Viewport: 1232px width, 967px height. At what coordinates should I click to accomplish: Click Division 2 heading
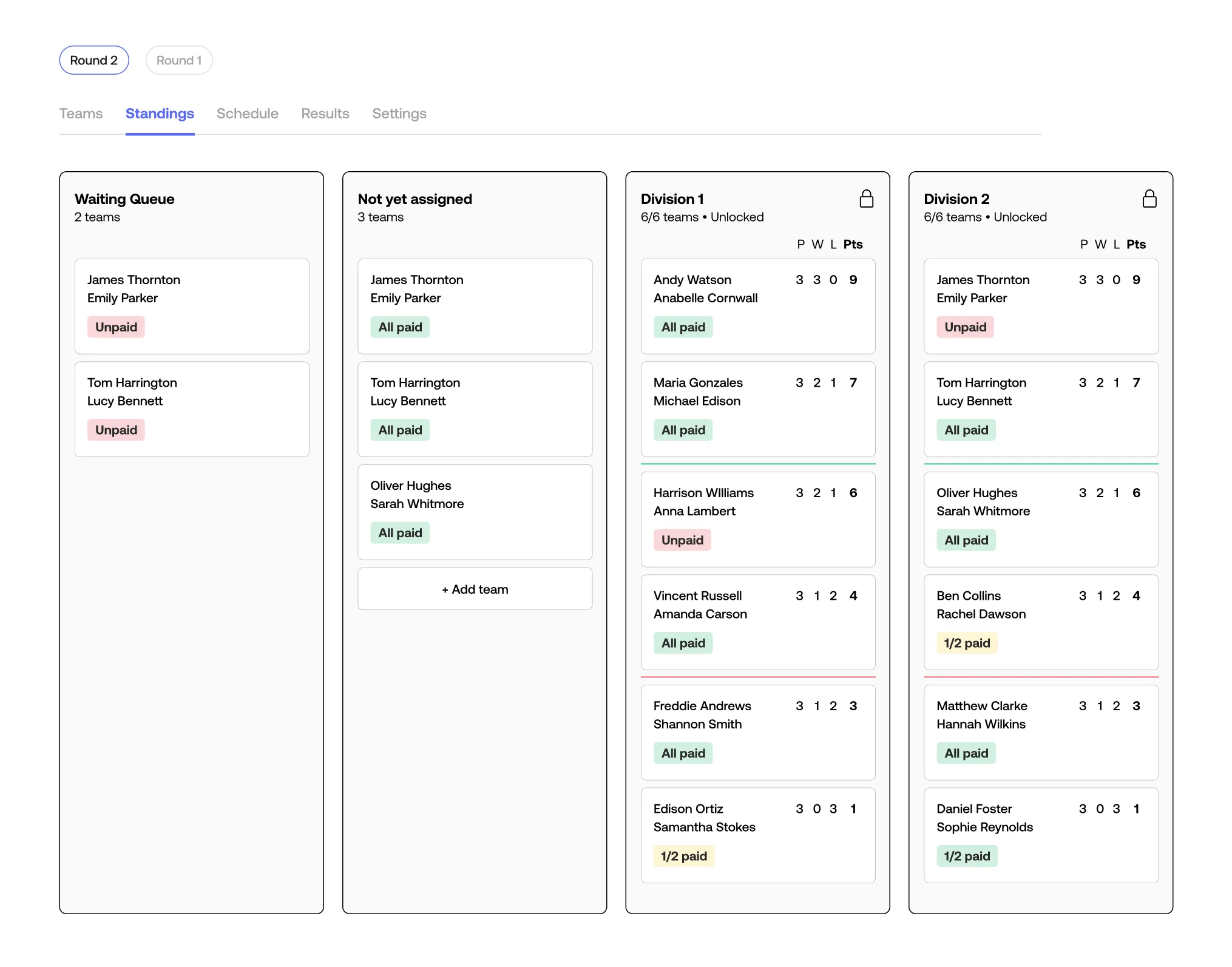956,199
